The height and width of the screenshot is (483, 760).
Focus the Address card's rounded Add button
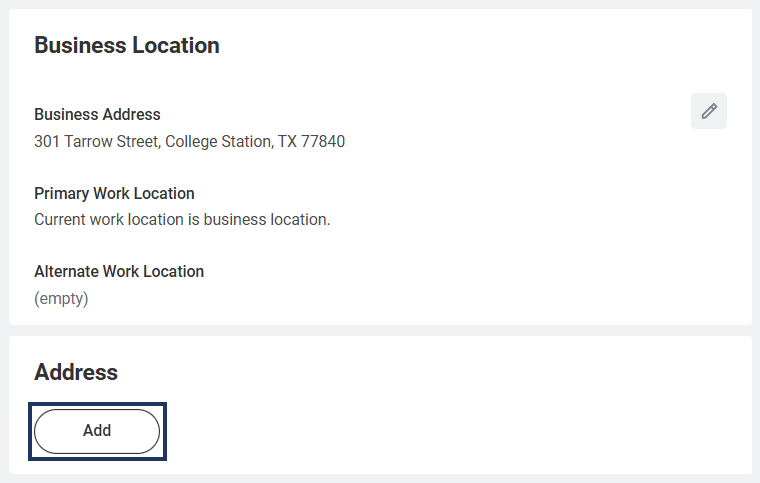pos(97,431)
